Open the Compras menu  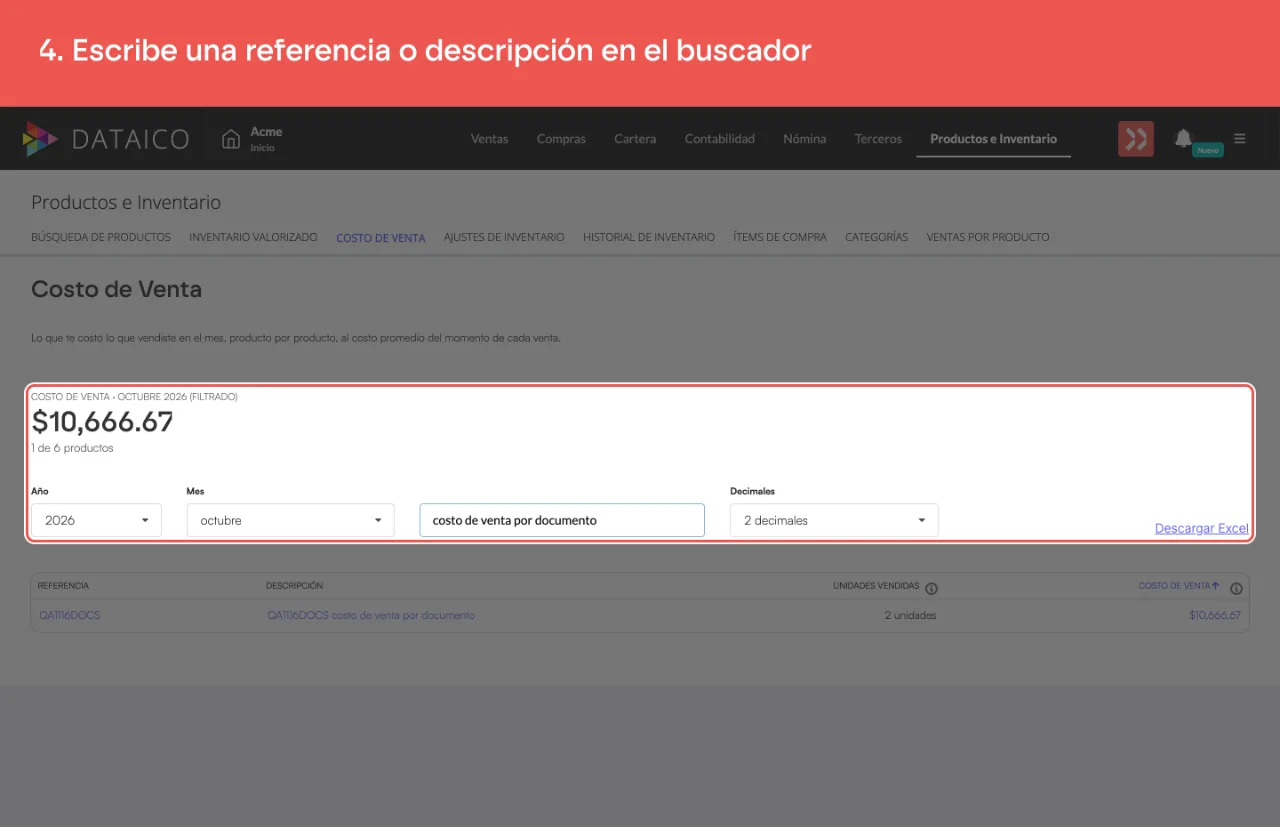561,139
